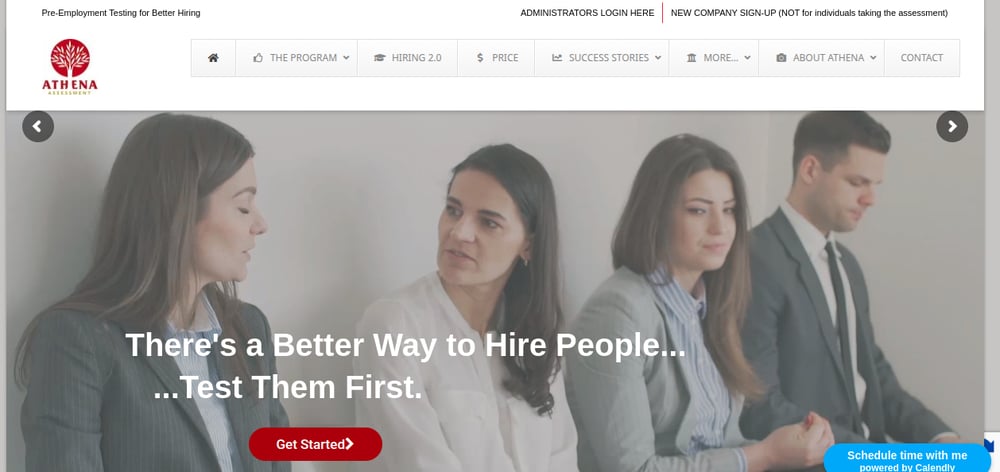Open Administrators Login Here link

pyautogui.click(x=587, y=13)
